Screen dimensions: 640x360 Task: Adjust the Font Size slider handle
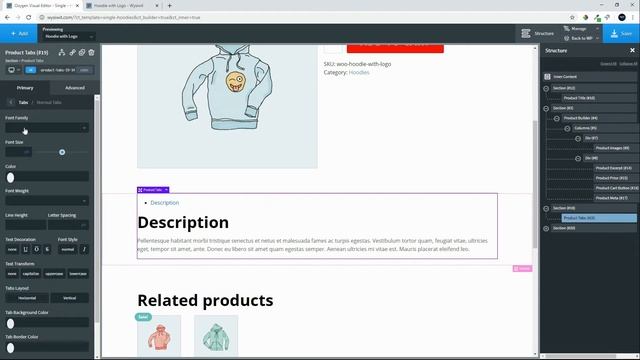[x=62, y=152]
